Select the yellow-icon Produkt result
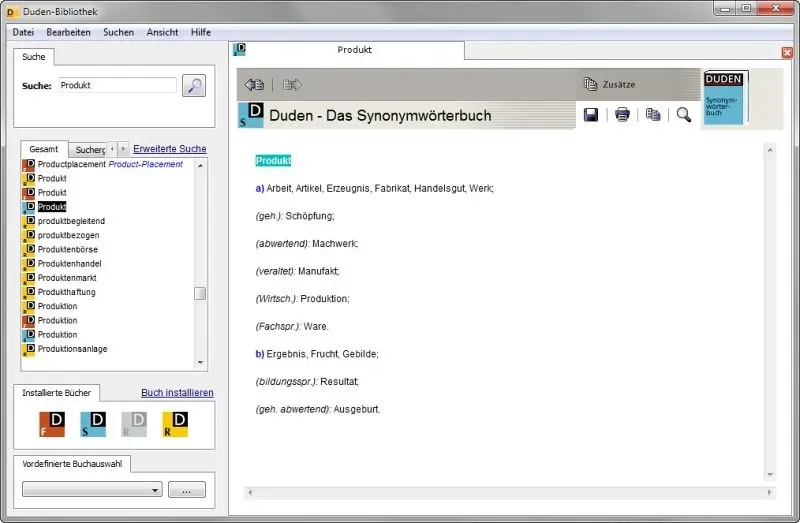 [44, 179]
